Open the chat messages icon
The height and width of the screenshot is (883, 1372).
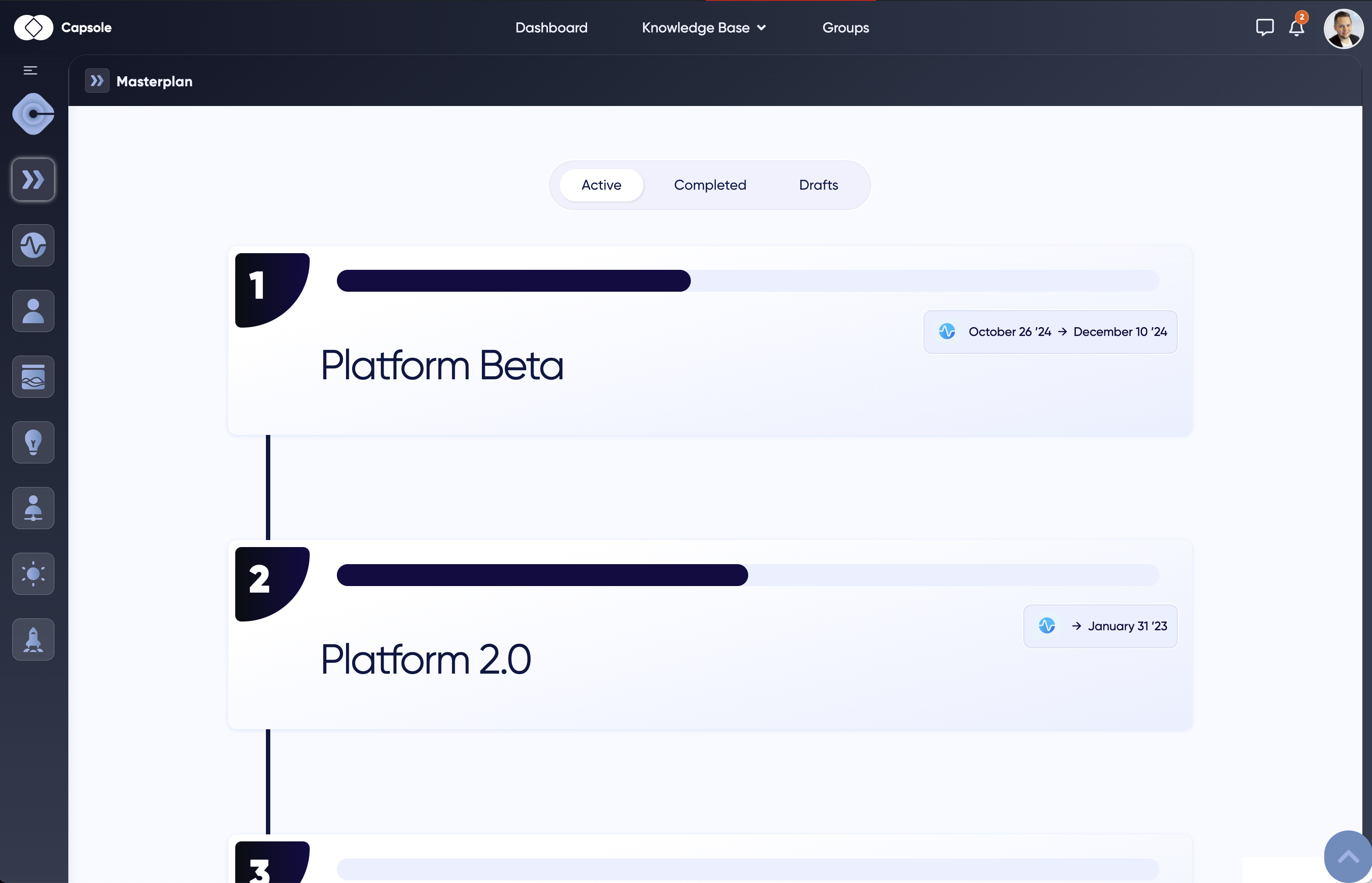pos(1264,28)
